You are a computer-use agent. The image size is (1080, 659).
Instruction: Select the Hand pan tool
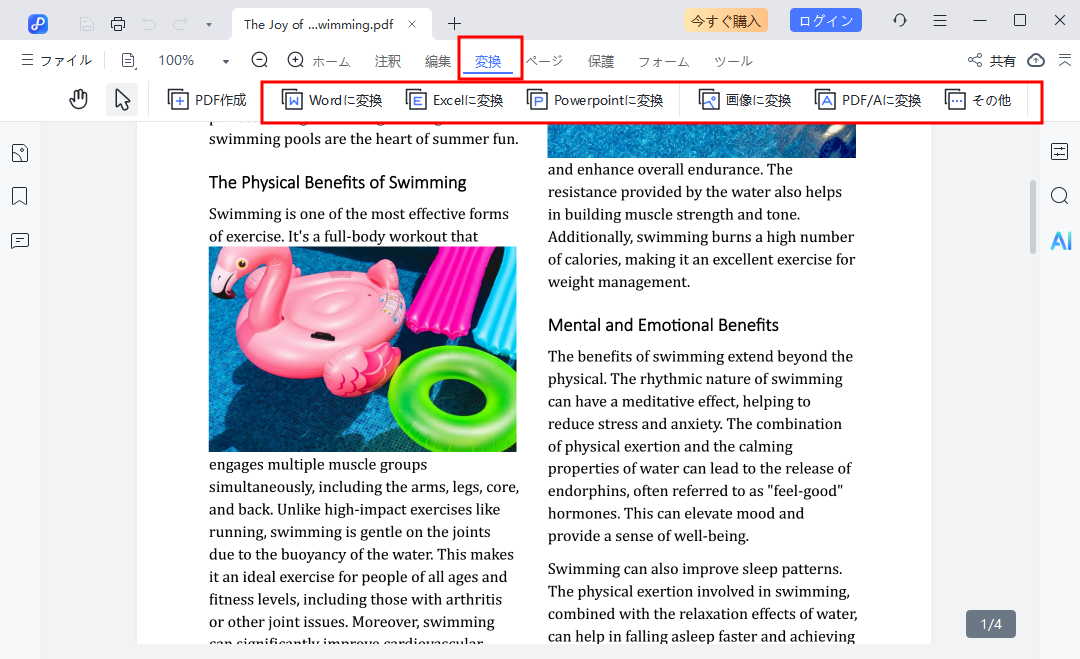[79, 100]
